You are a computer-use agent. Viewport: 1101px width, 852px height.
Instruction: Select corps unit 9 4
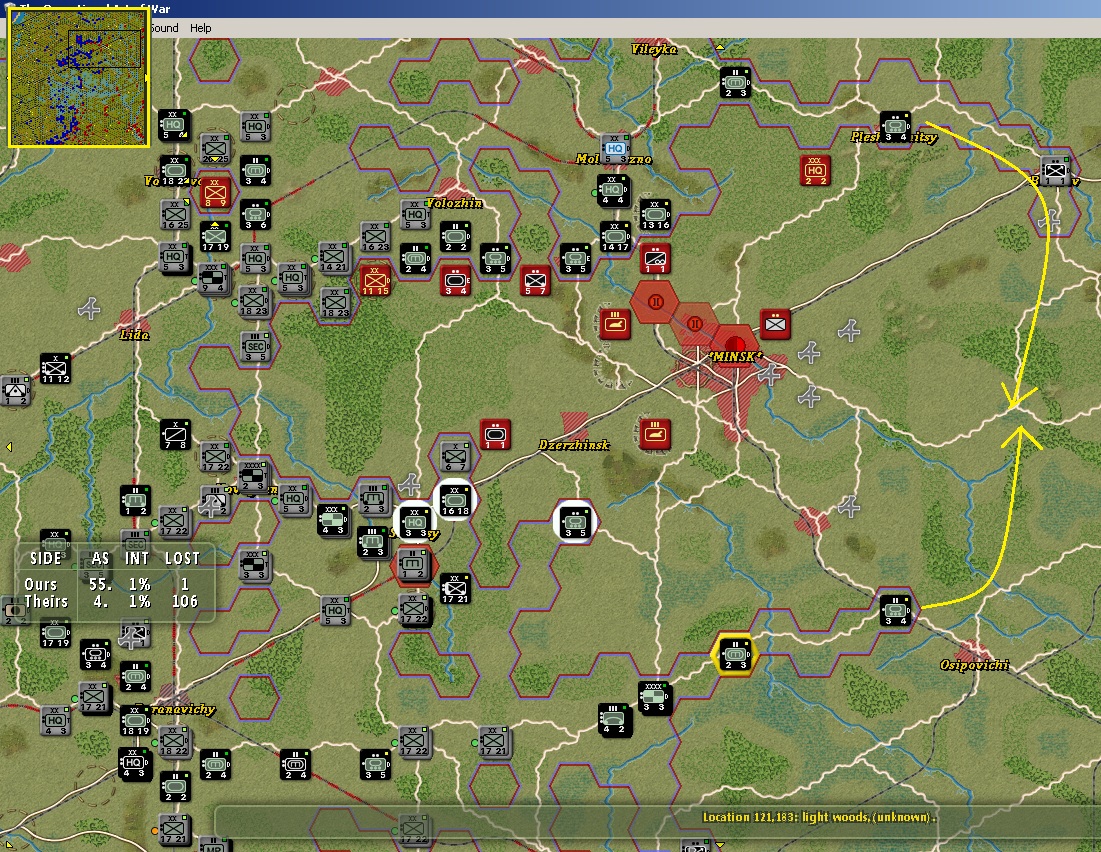[x=213, y=280]
